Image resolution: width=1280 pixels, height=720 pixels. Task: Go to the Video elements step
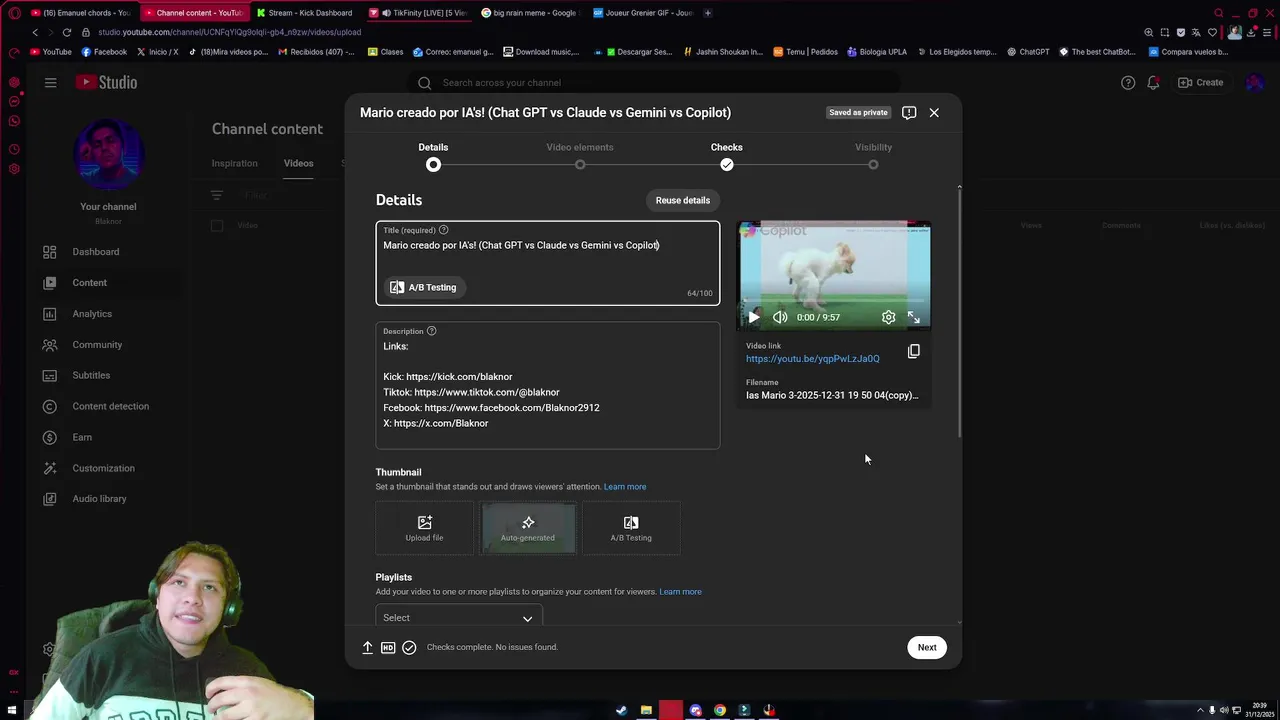[x=580, y=155]
